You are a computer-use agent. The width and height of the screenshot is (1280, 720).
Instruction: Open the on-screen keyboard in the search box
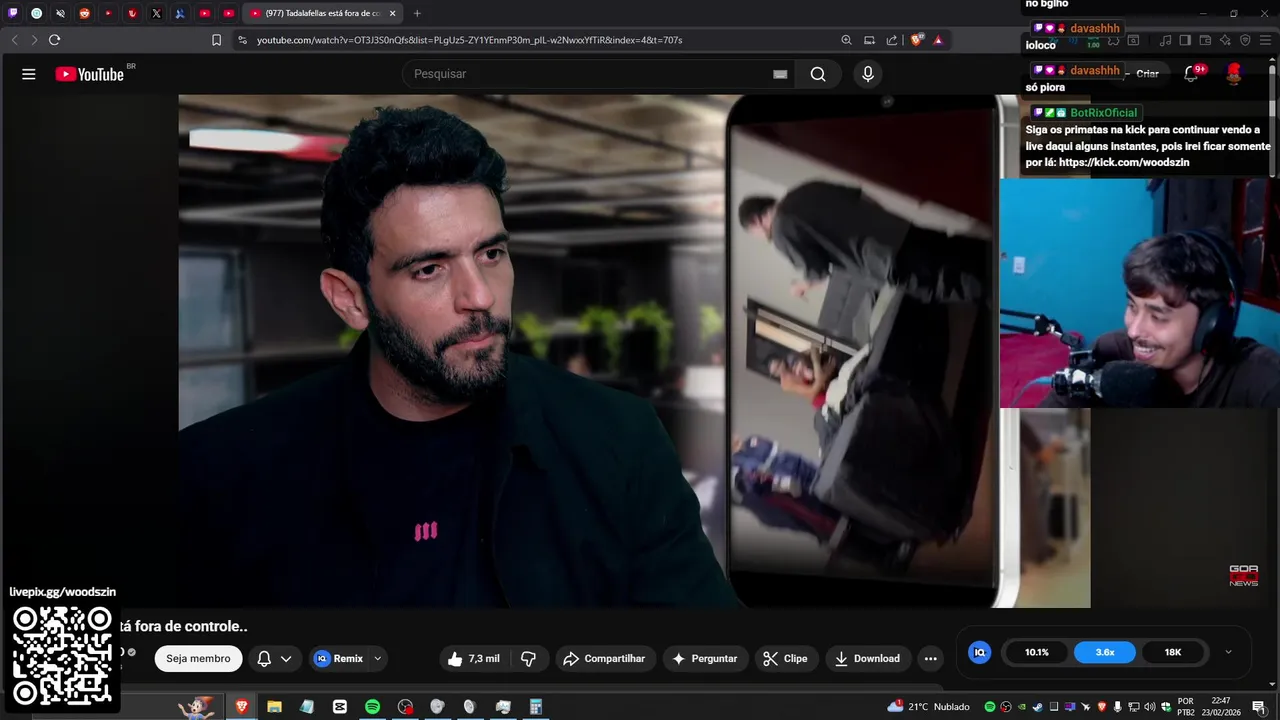[780, 74]
